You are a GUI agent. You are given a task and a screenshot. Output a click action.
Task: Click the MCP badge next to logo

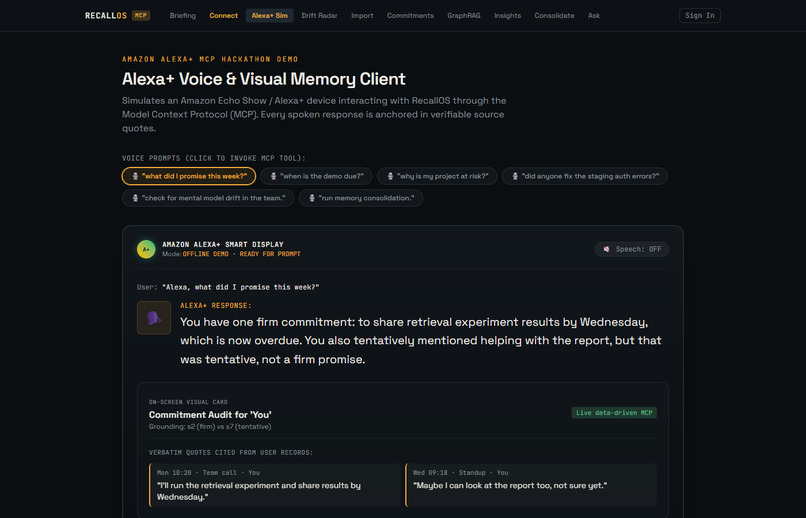click(x=141, y=15)
